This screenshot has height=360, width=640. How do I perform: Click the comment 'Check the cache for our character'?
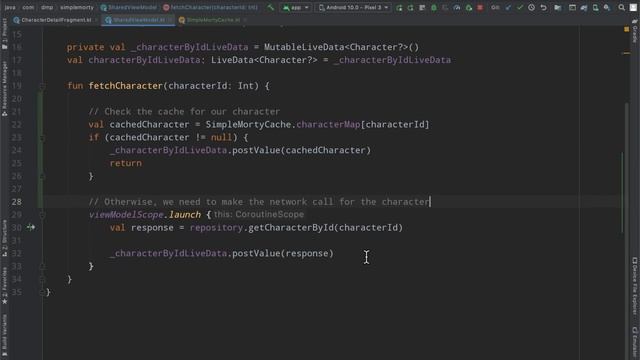pyautogui.click(x=192, y=111)
